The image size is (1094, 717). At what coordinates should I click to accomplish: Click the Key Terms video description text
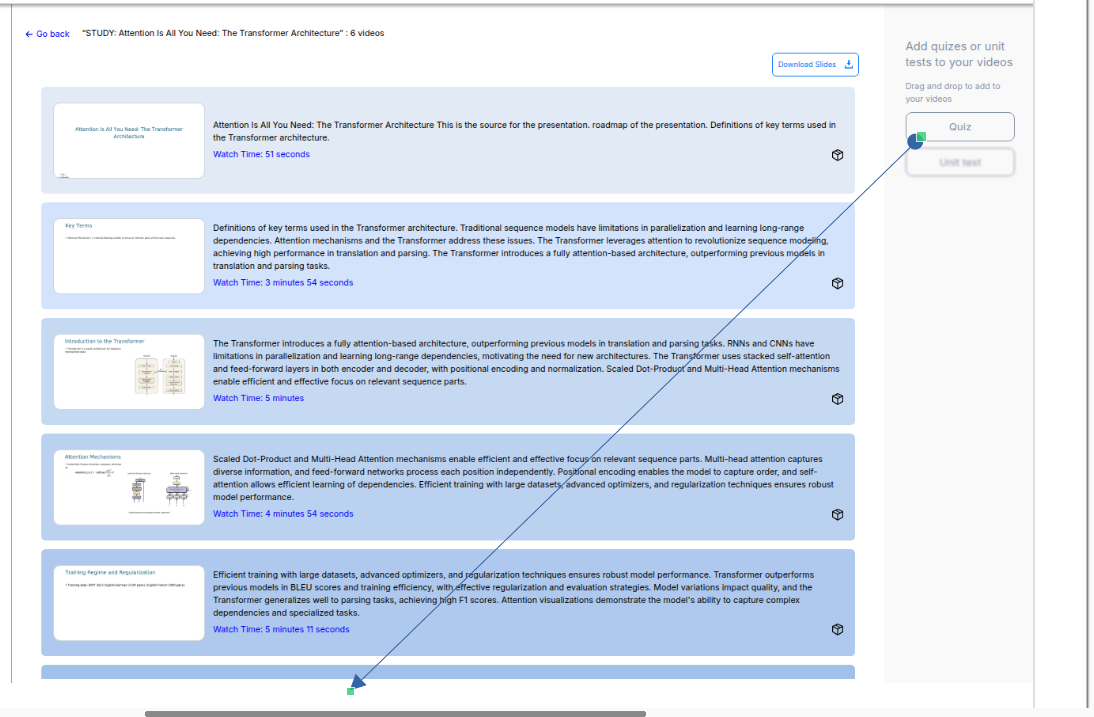click(x=520, y=247)
